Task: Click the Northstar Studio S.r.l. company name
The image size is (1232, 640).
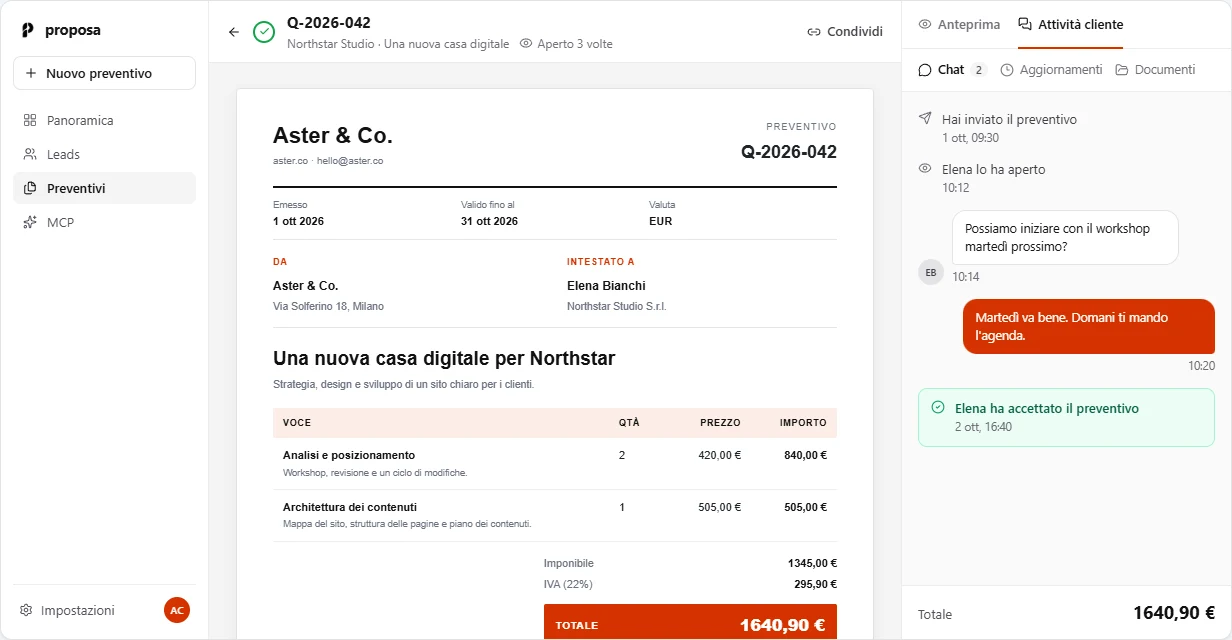Action: coord(616,306)
